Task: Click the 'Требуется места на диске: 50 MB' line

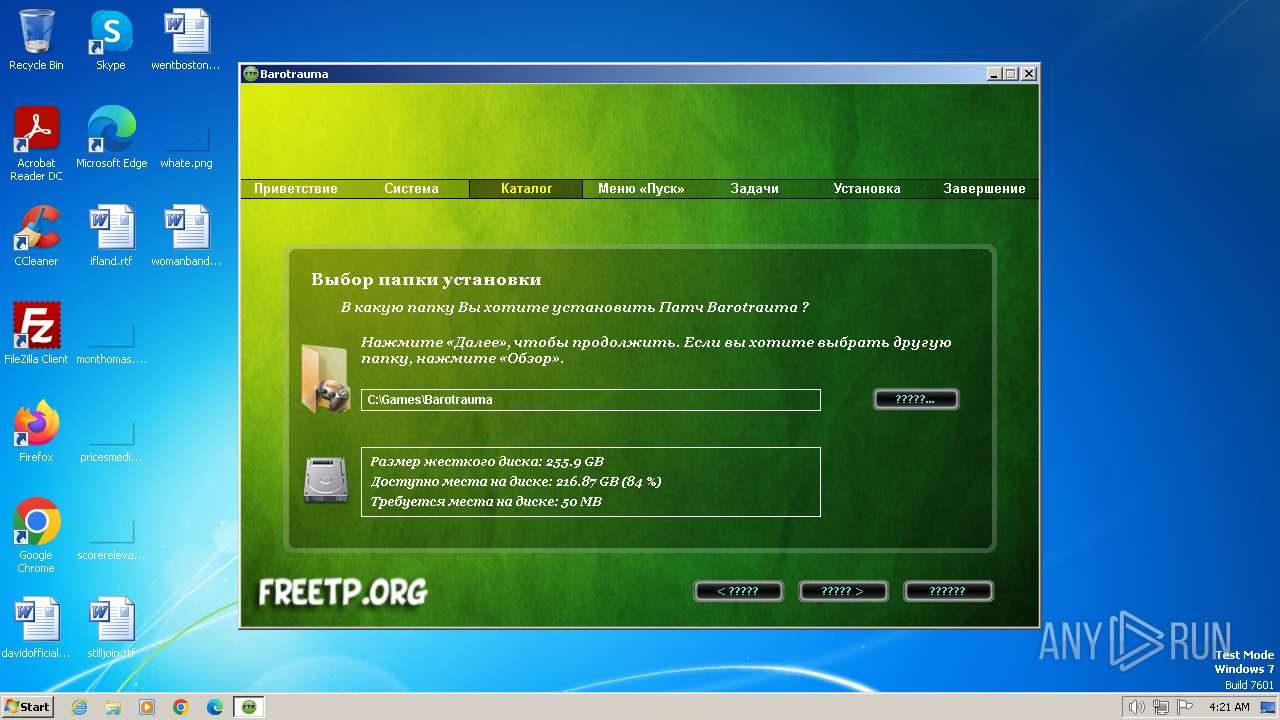Action: 486,502
